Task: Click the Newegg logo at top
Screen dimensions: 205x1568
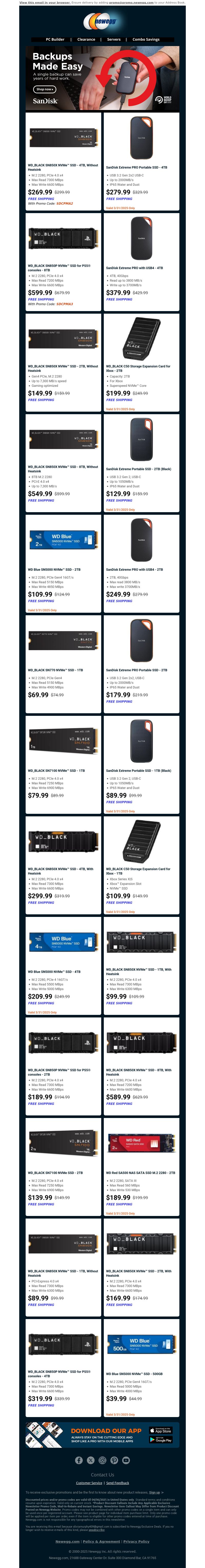Action: [x=102, y=22]
